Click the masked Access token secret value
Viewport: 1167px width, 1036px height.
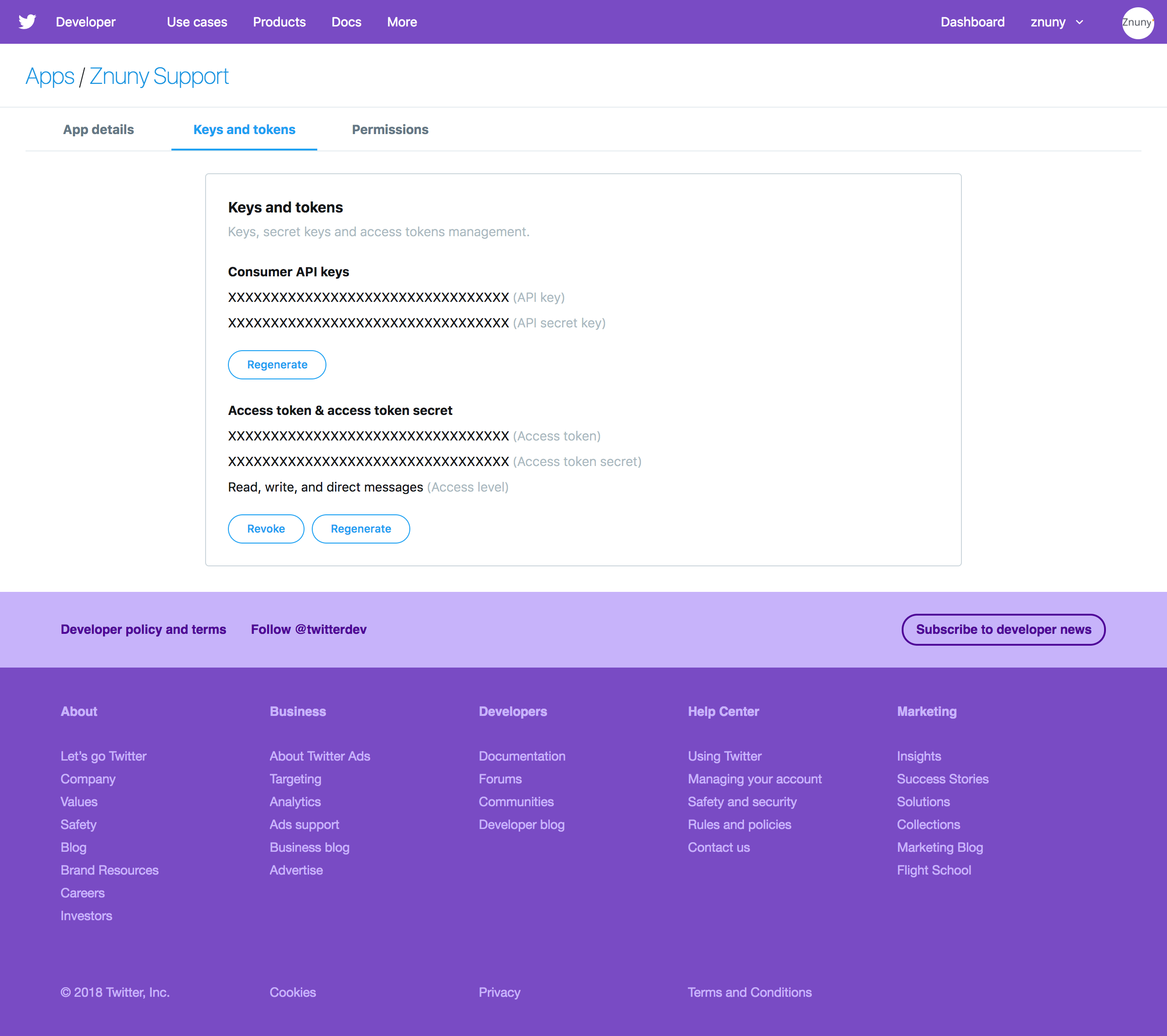pyautogui.click(x=368, y=461)
